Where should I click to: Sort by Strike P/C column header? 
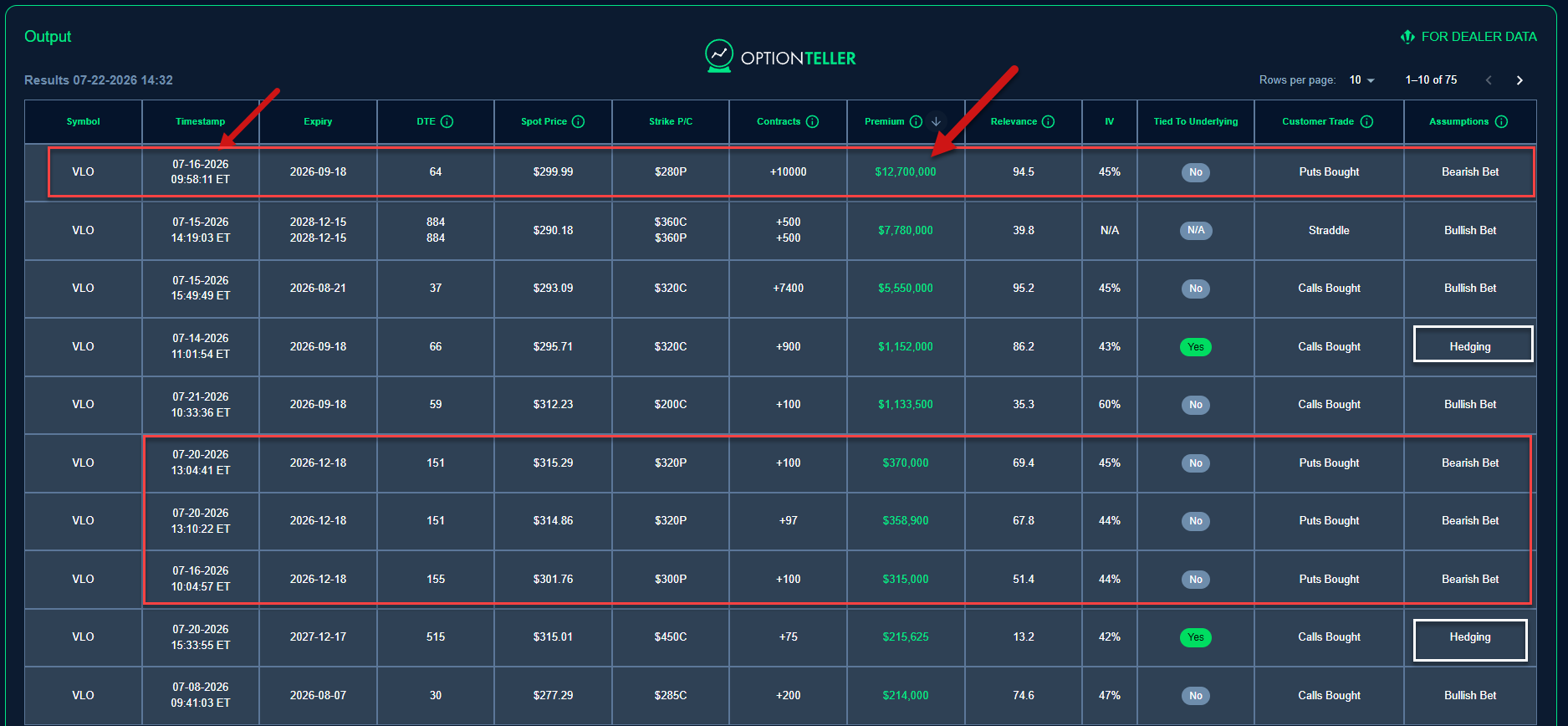point(671,122)
